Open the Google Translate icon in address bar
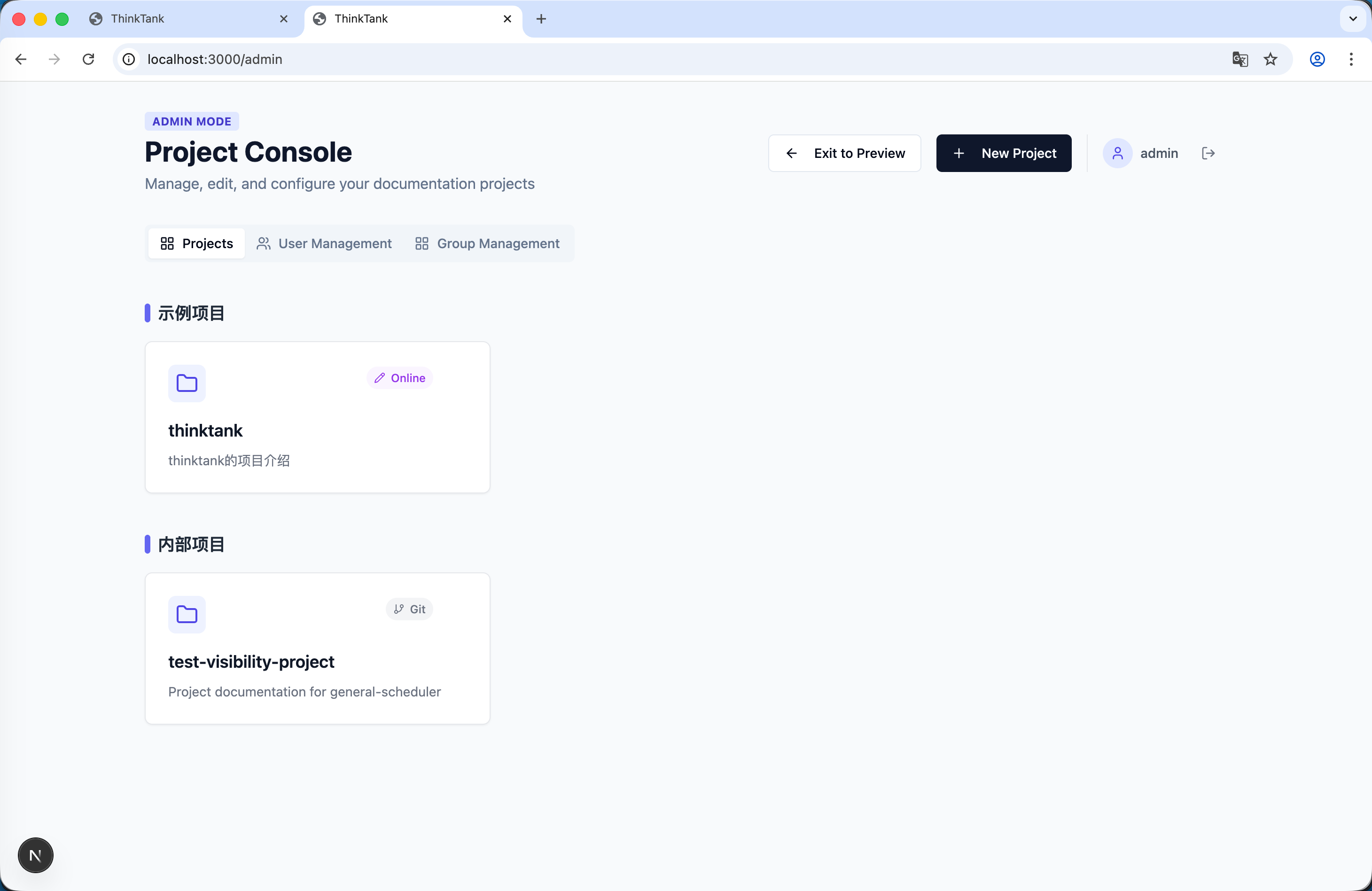The image size is (1372, 891). tap(1239, 59)
